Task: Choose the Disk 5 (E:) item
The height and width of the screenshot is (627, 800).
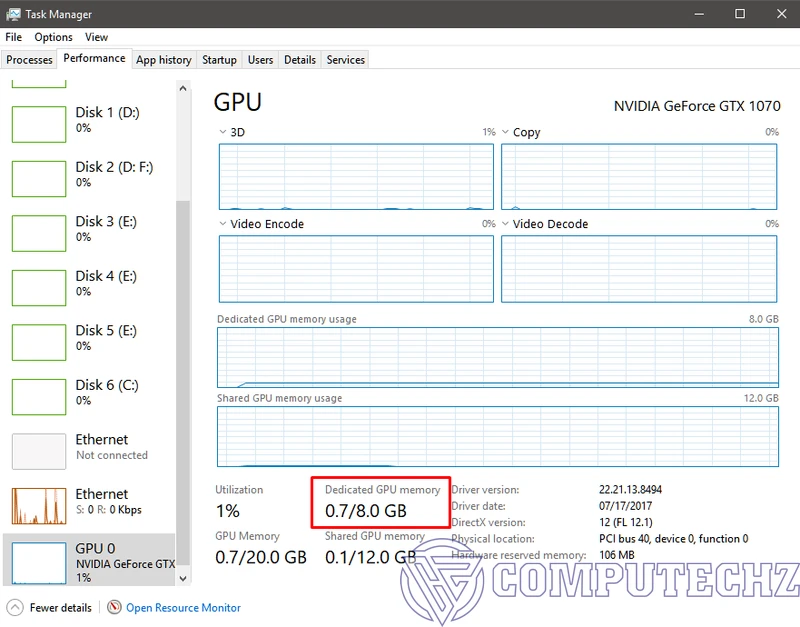Action: tap(89, 342)
